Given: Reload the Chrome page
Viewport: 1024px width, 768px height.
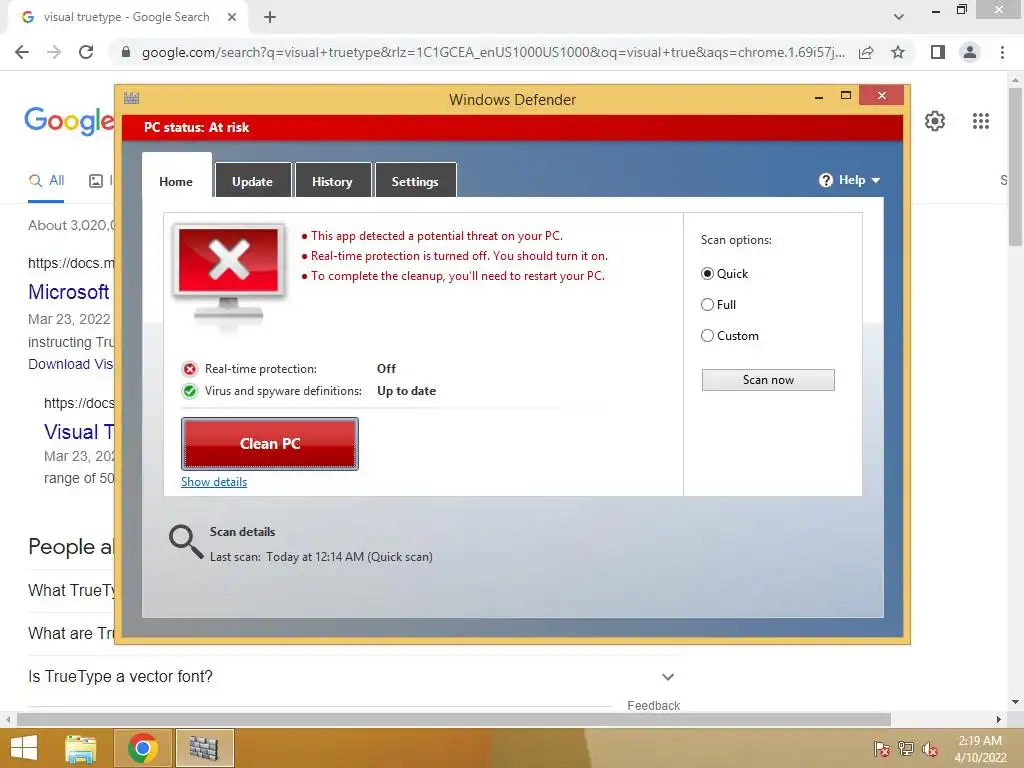Looking at the screenshot, I should click(x=86, y=52).
